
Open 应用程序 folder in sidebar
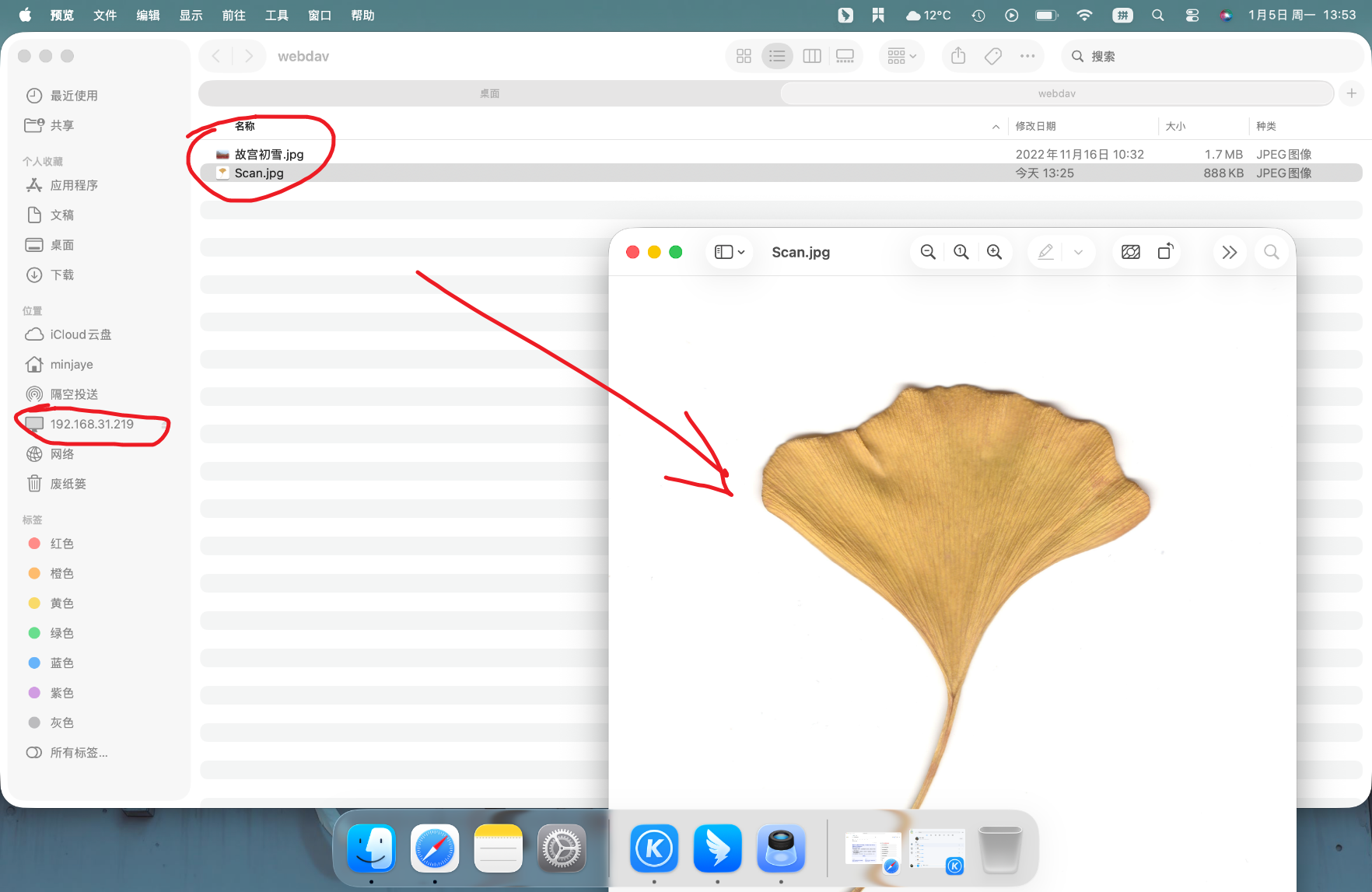(62, 185)
